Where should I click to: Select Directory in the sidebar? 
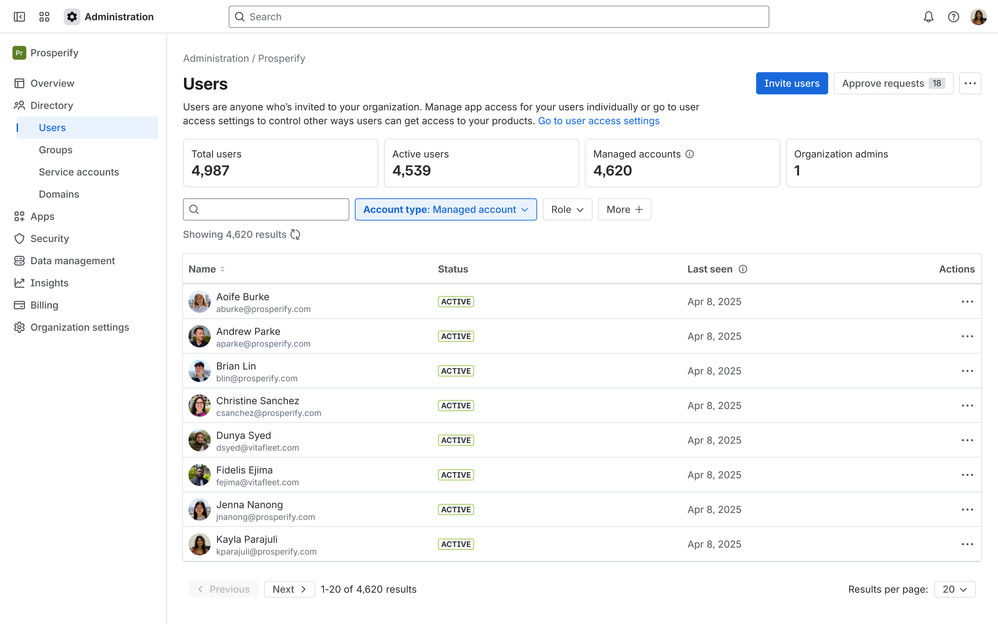(52, 106)
